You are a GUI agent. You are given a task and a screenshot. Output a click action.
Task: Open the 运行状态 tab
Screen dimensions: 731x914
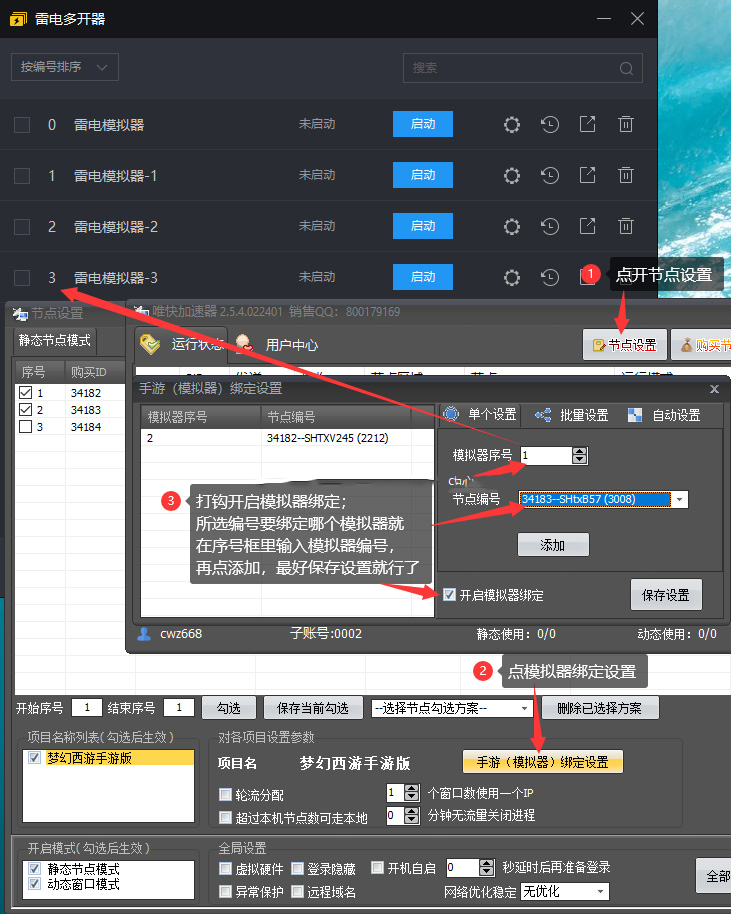pyautogui.click(x=182, y=344)
